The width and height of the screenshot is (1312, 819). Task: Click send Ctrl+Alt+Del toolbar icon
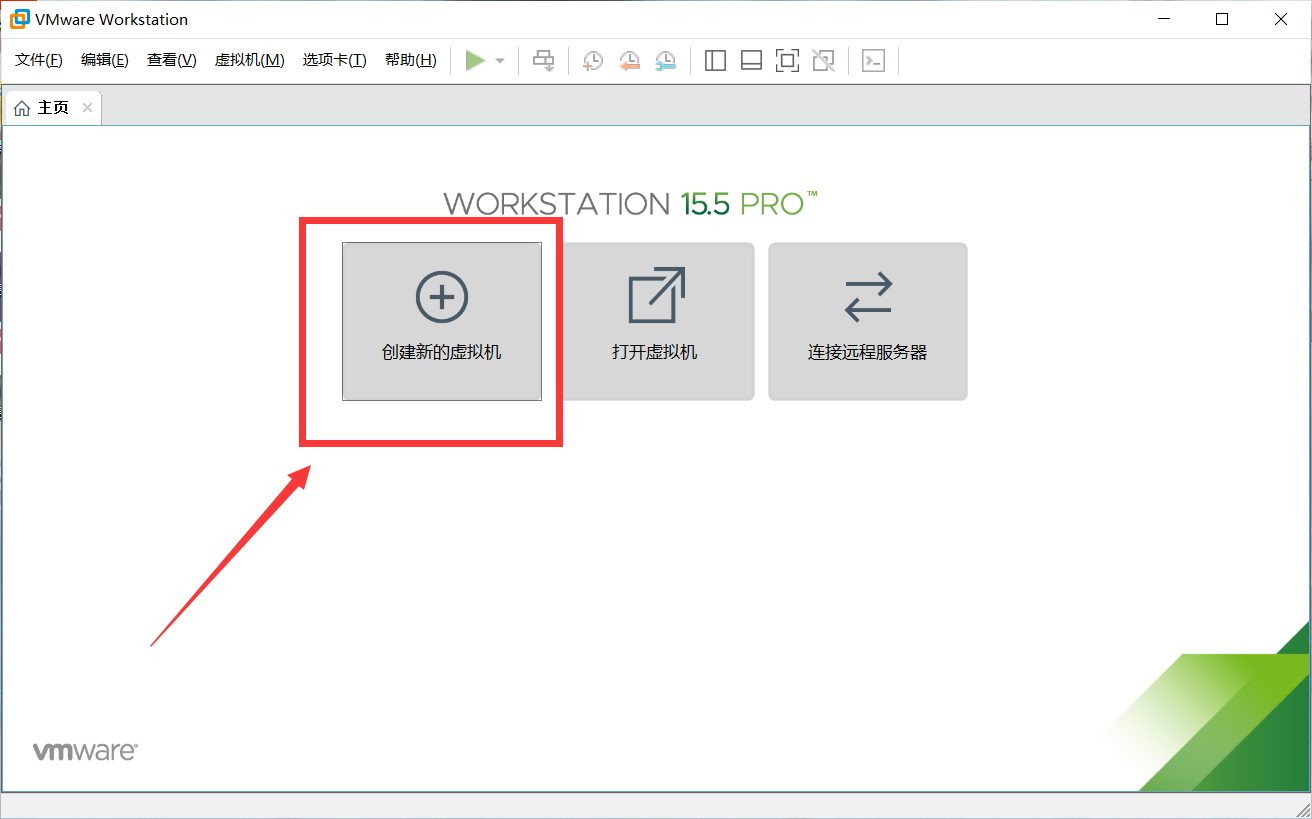(x=543, y=61)
